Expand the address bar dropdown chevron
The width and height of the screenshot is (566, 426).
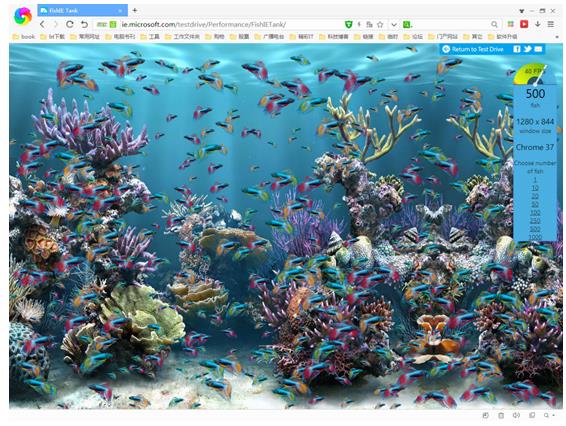click(x=394, y=25)
